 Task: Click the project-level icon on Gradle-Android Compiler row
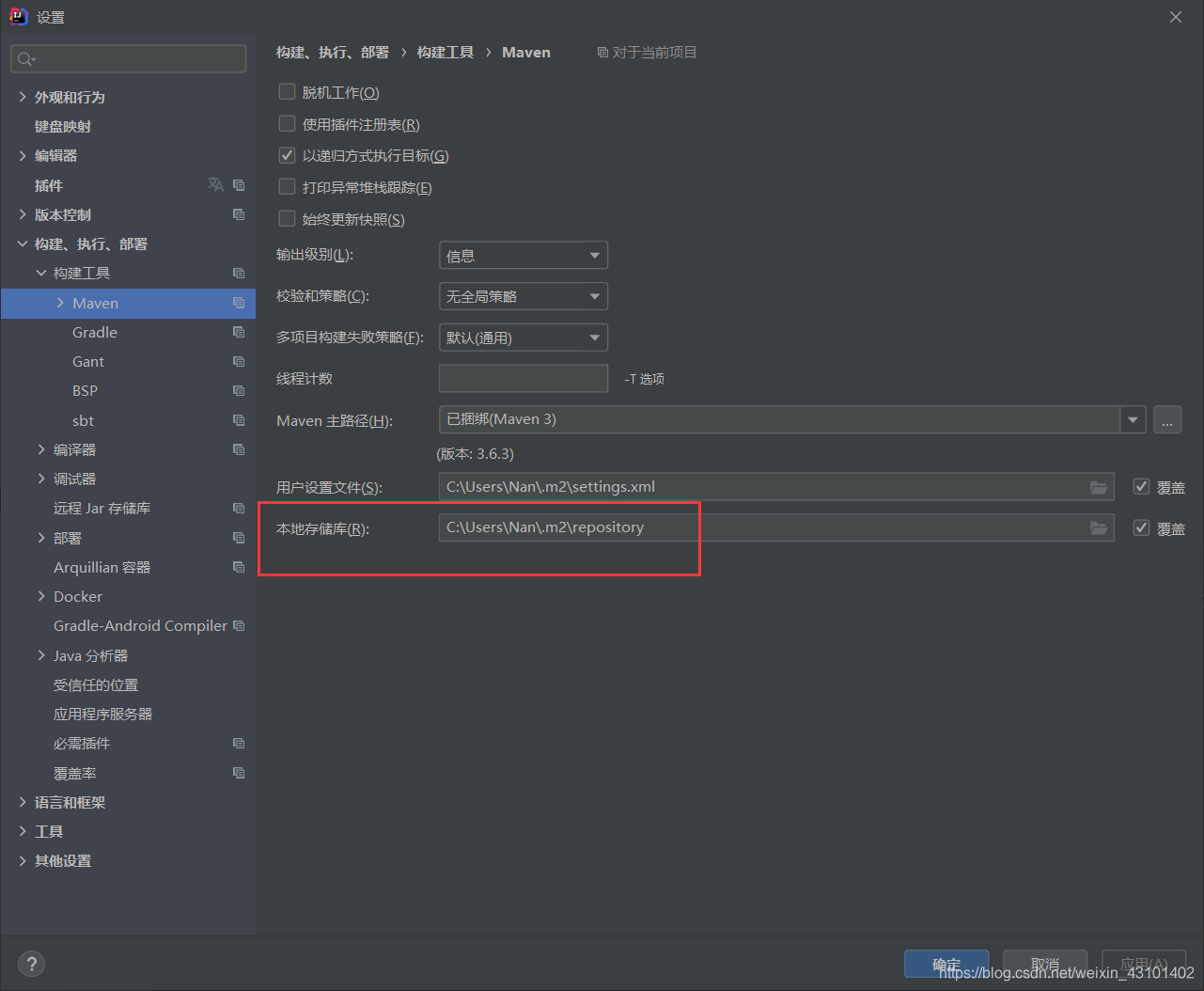pyautogui.click(x=239, y=625)
